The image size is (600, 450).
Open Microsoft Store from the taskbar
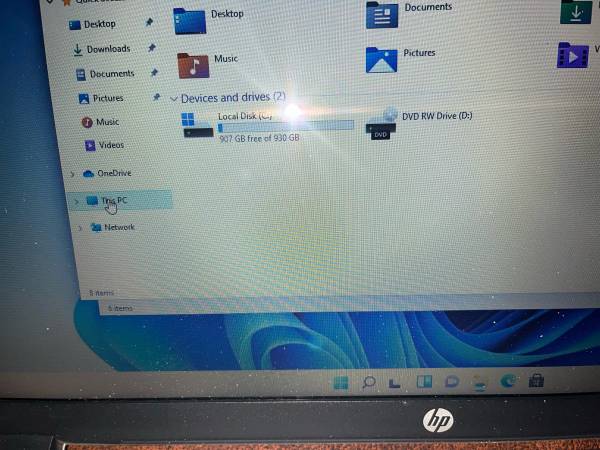click(x=536, y=382)
